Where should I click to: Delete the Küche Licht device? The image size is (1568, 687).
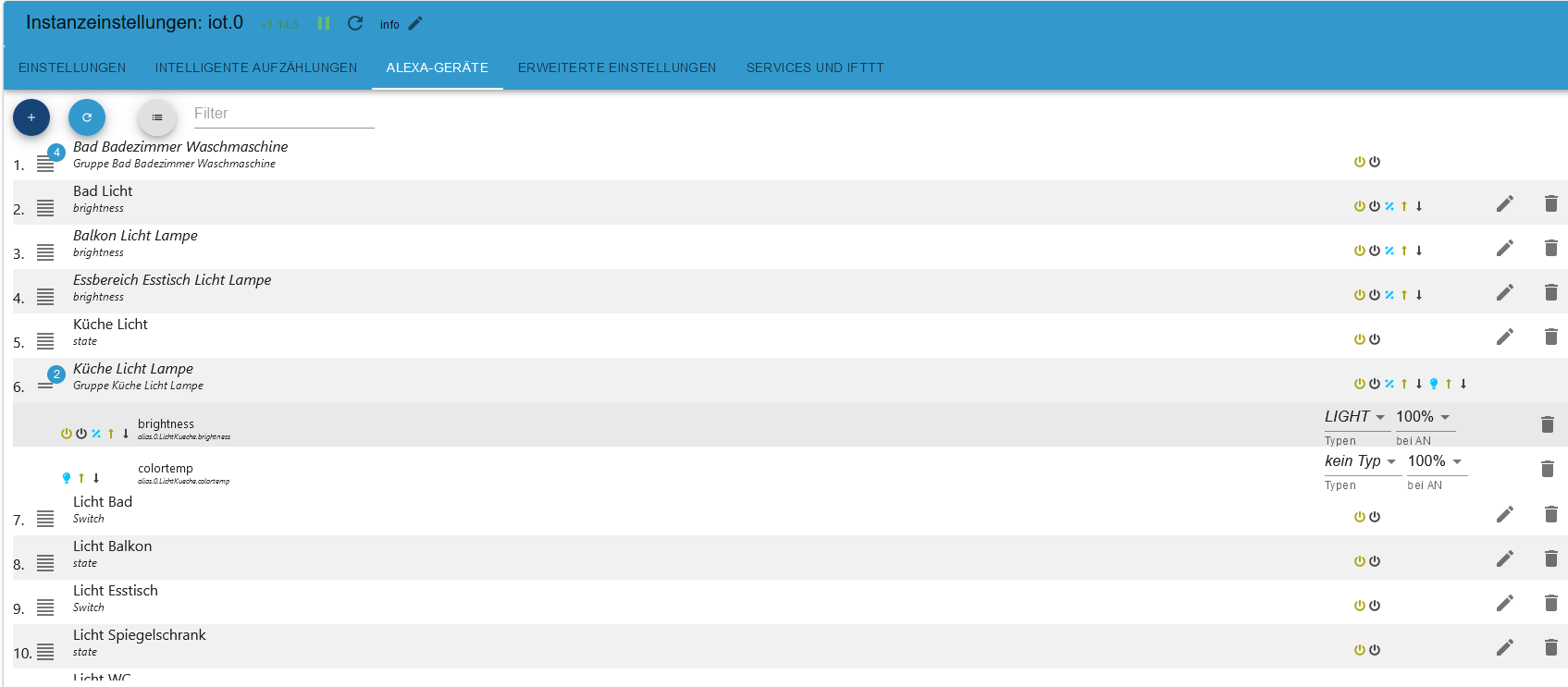(1551, 337)
